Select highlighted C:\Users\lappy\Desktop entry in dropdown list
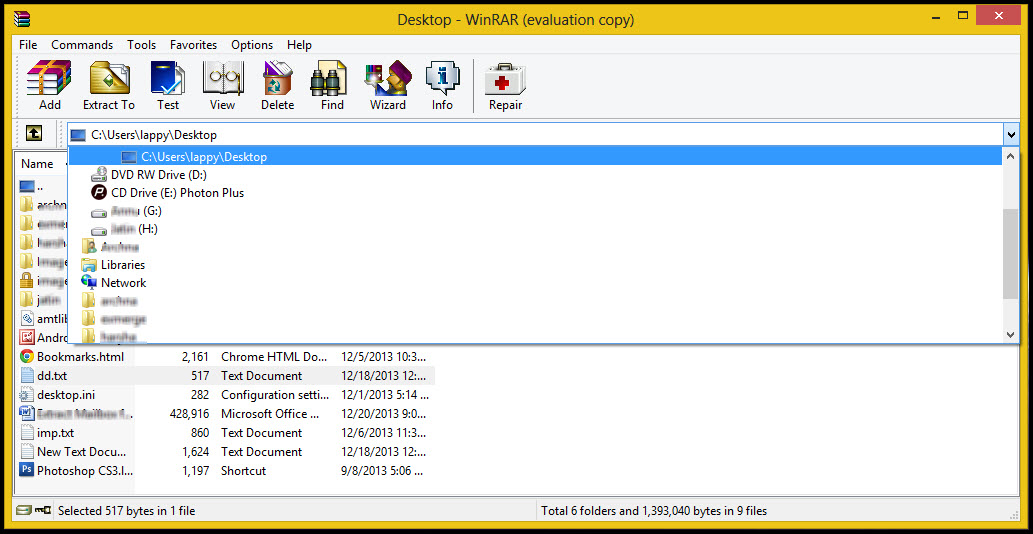This screenshot has width=1033, height=534. [x=536, y=157]
